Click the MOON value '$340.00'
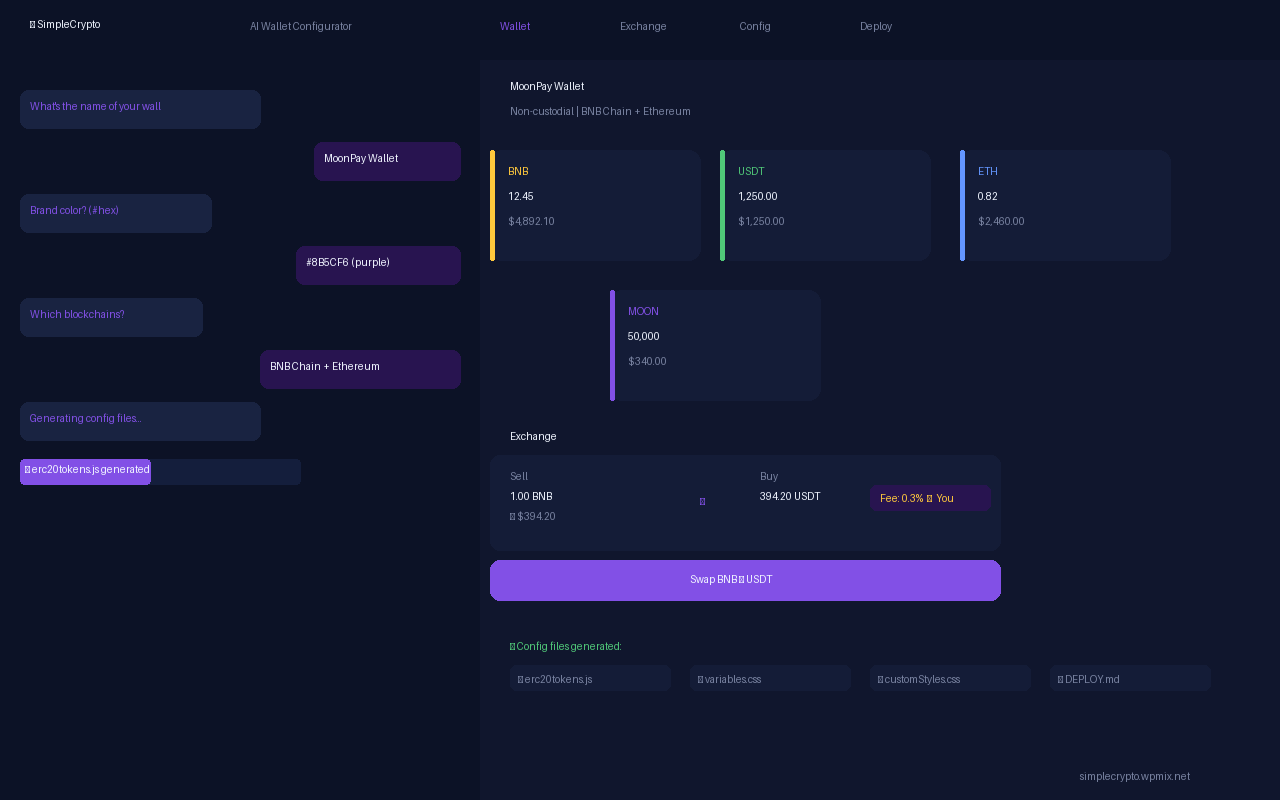 click(x=647, y=362)
